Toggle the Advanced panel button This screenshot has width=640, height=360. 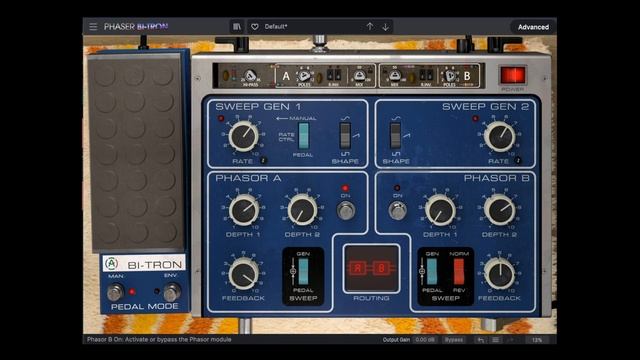[x=533, y=27]
